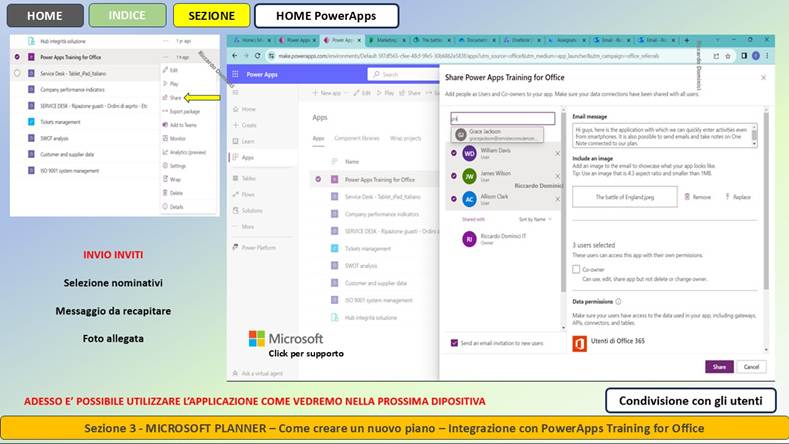Open the HOME PowerApps button
Image resolution: width=789 pixels, height=444 pixels.
326,16
